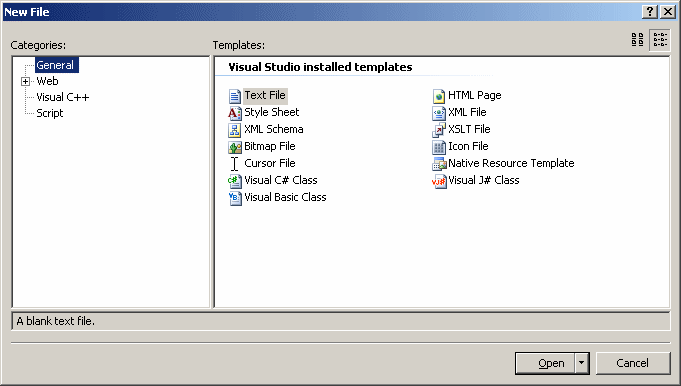This screenshot has width=681, height=386.
Task: Click the Open button
Action: tap(545, 363)
